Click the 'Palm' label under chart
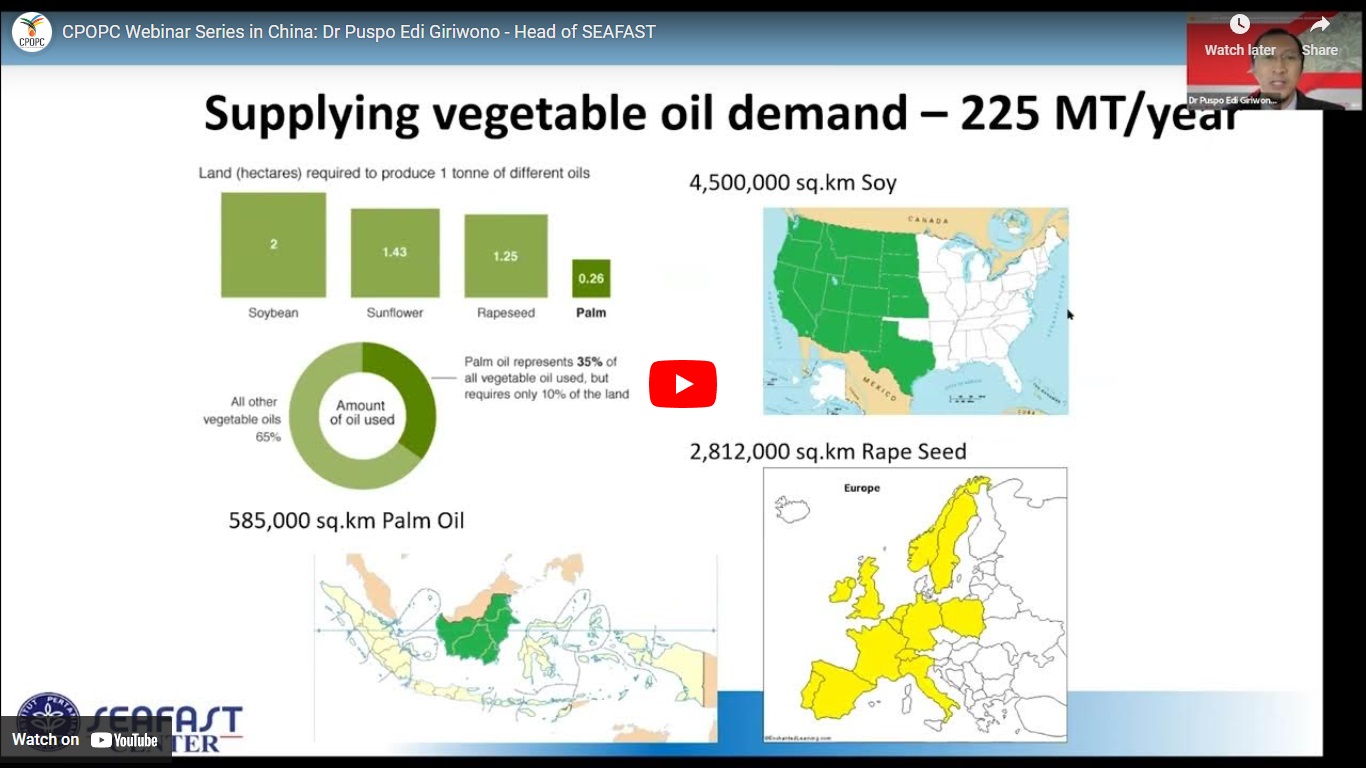 coord(591,313)
